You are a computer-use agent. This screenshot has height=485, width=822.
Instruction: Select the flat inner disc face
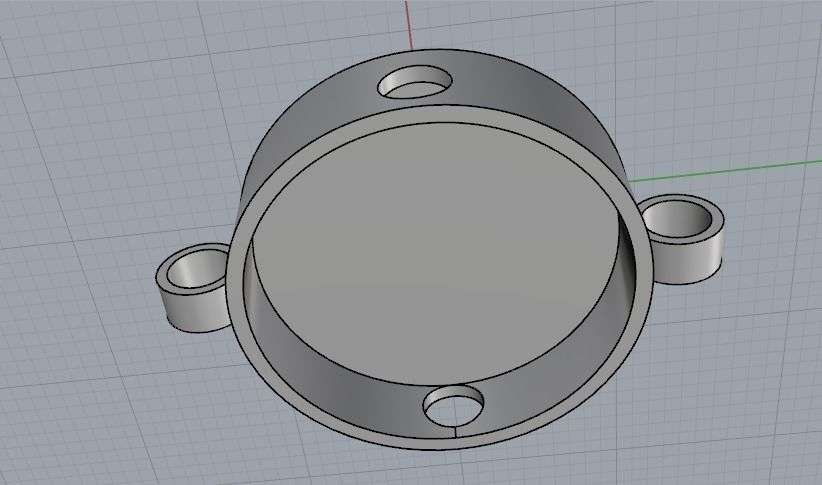click(x=434, y=254)
